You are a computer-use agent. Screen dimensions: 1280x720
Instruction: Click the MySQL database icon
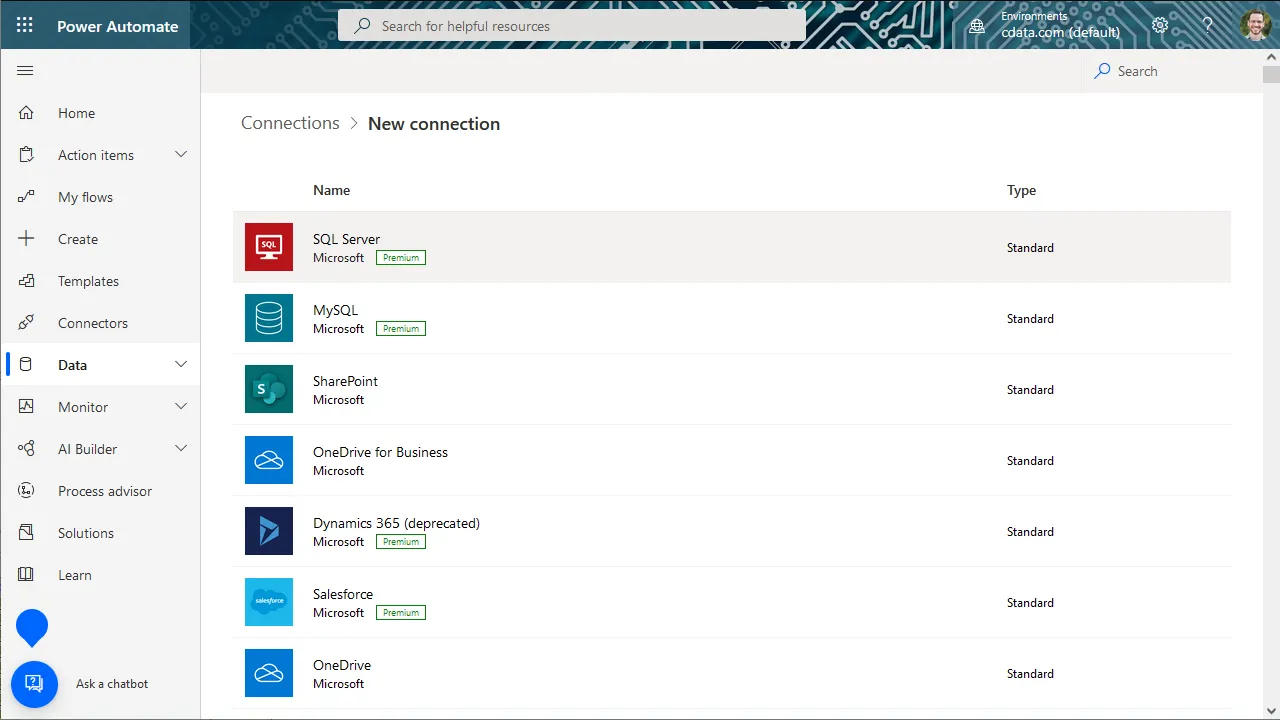click(x=269, y=318)
